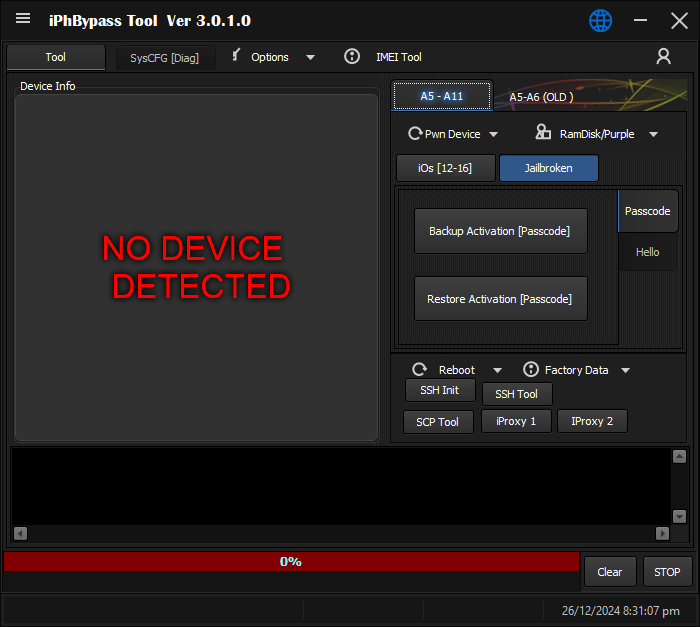Select the Hello side tab
Viewport: 700px width, 627px height.
[x=647, y=252]
